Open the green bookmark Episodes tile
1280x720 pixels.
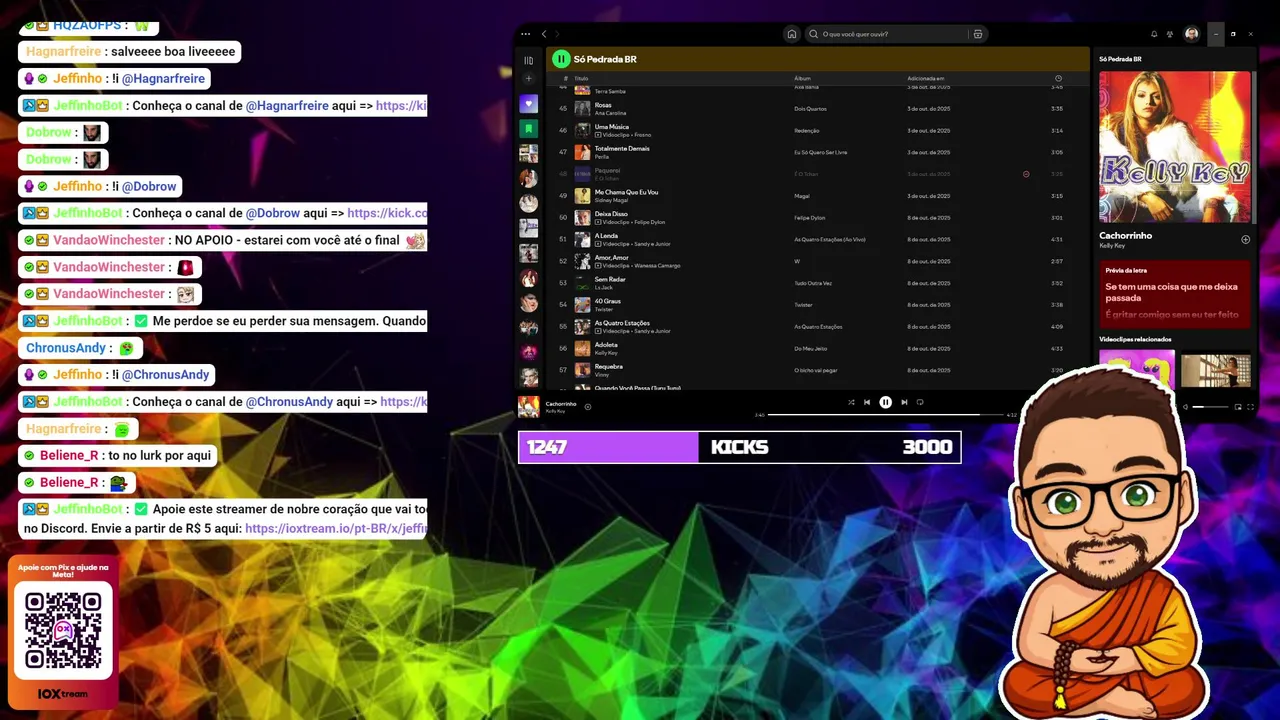529,128
